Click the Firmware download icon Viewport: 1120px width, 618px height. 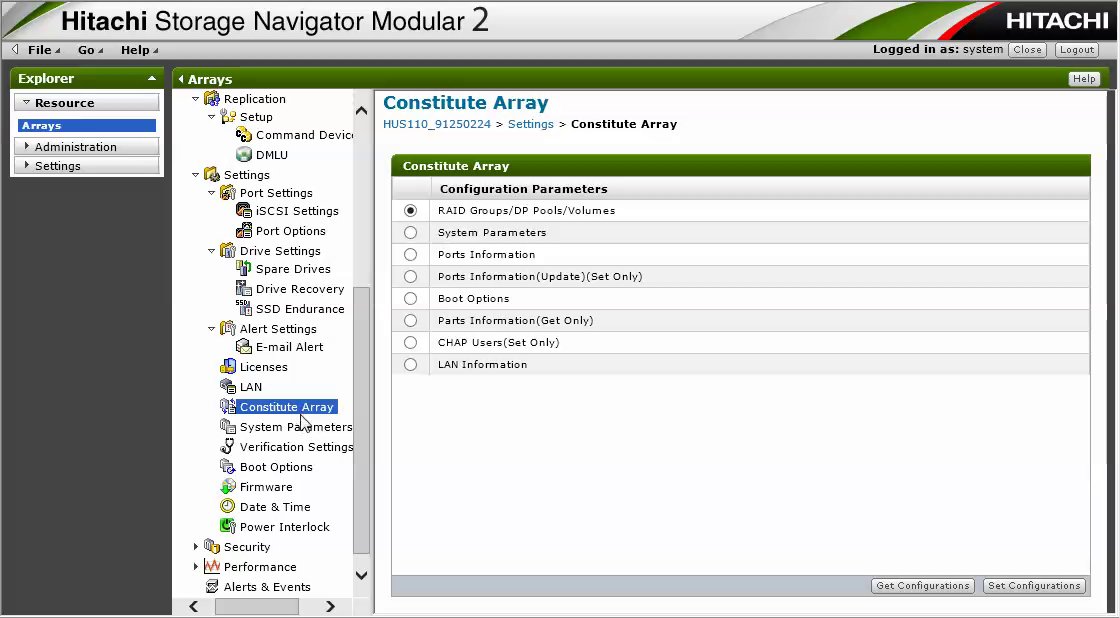coord(228,487)
